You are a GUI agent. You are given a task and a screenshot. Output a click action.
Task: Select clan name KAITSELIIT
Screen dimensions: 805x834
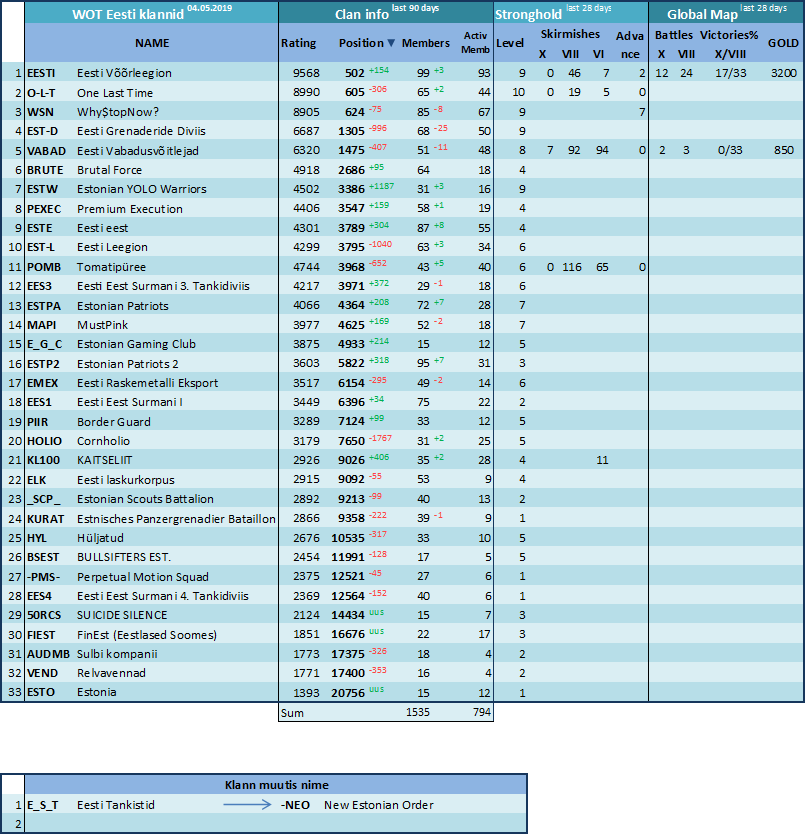pyautogui.click(x=105, y=460)
